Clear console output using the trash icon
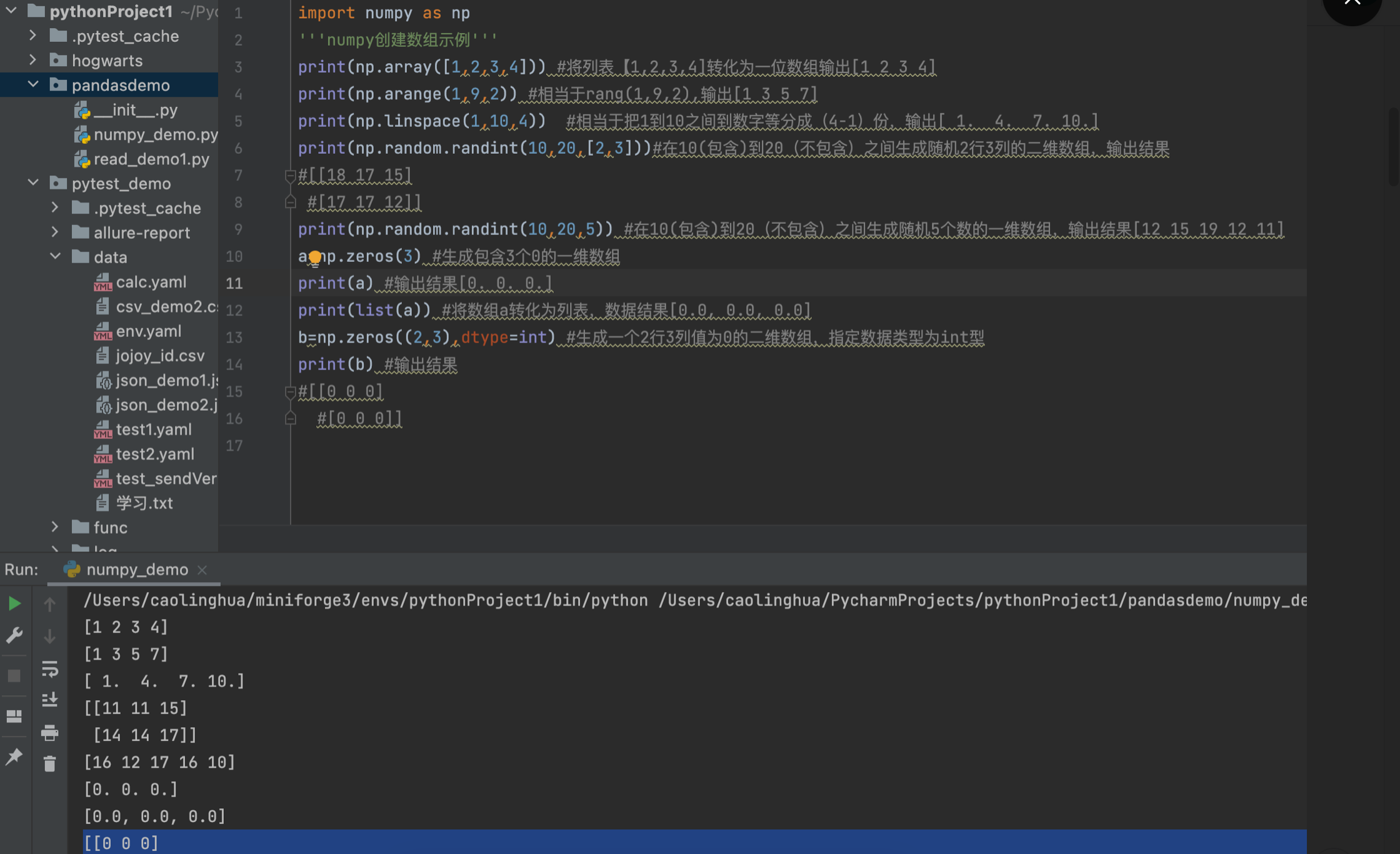1400x854 pixels. click(x=50, y=763)
